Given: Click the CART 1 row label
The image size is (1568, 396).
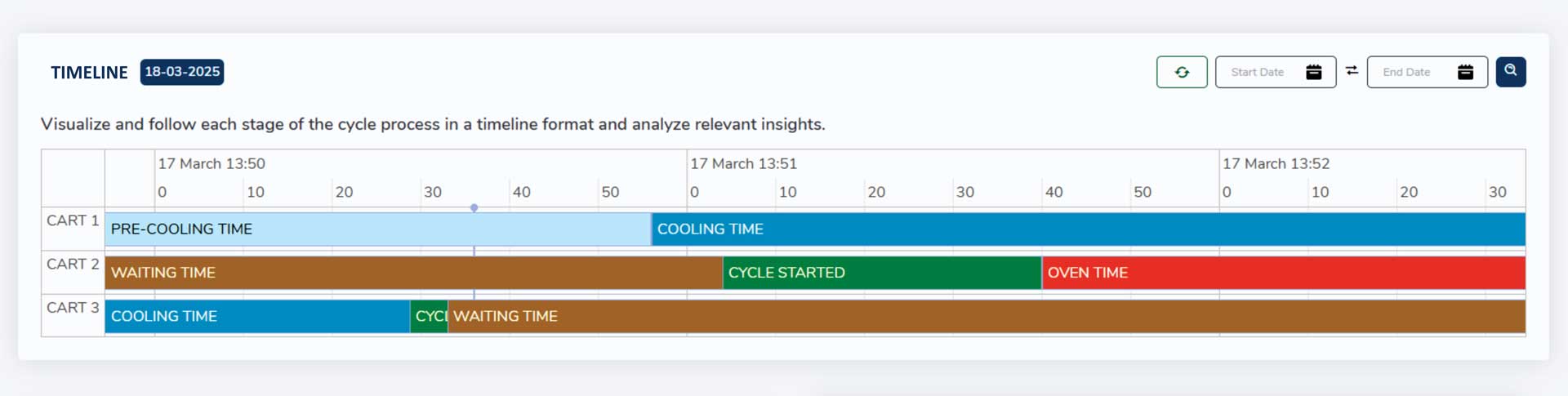Looking at the screenshot, I should click(73, 220).
